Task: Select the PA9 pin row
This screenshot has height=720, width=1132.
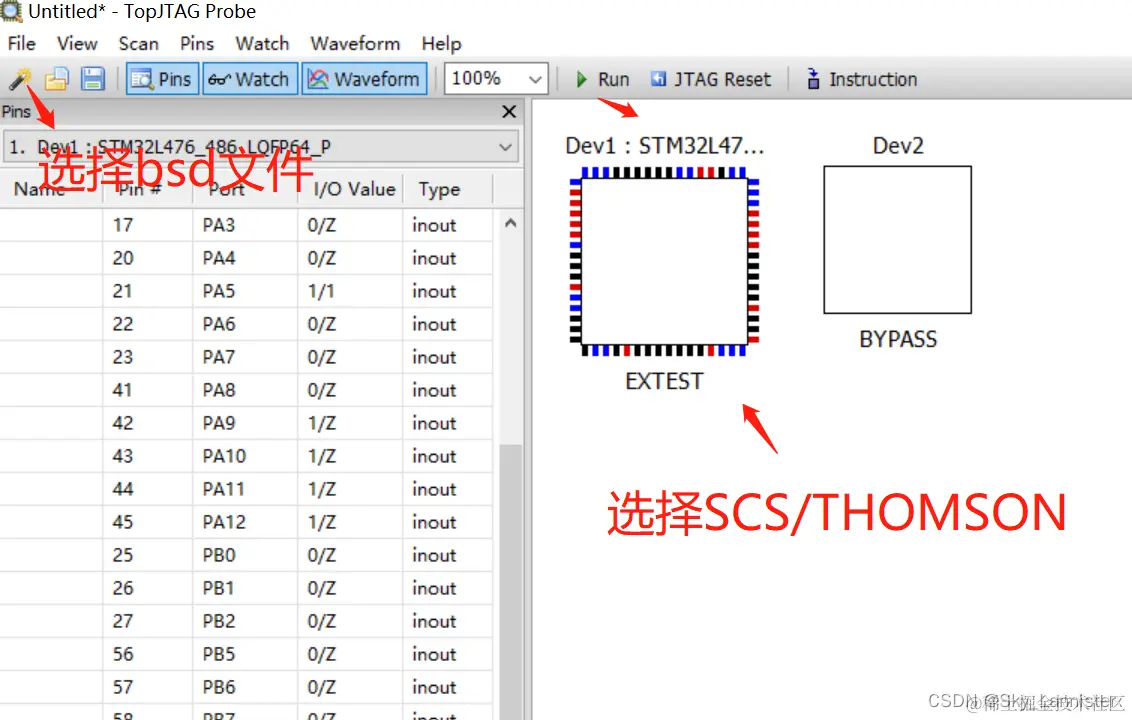Action: click(x=246, y=423)
